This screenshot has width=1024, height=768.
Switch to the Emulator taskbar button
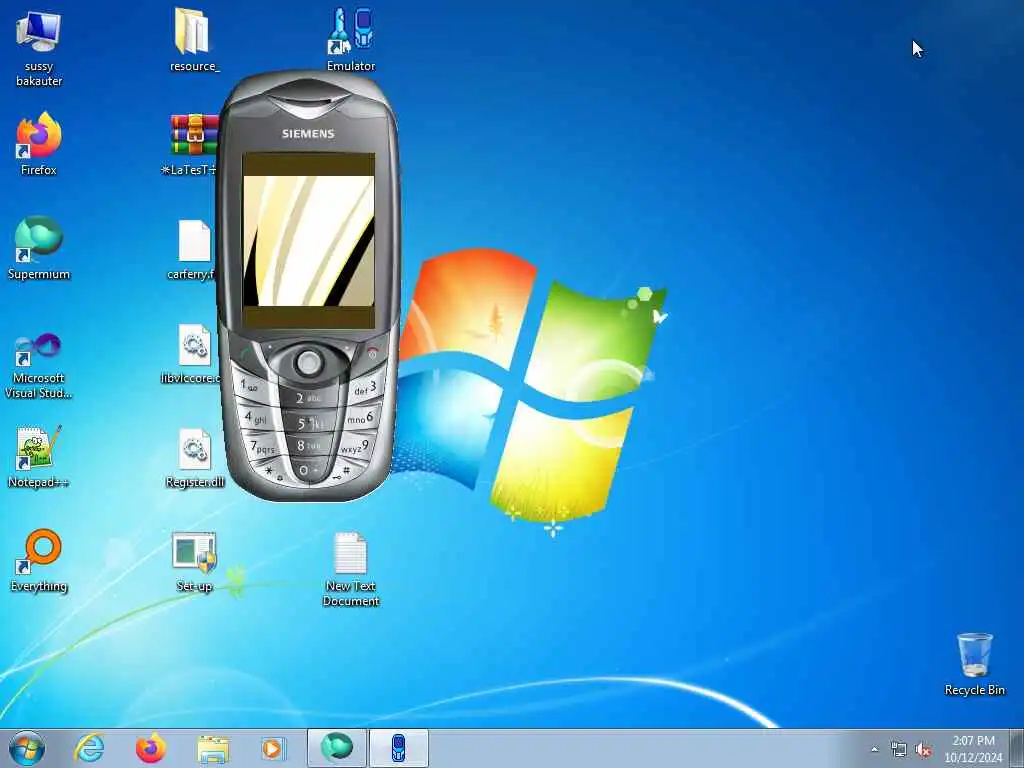pyautogui.click(x=399, y=748)
